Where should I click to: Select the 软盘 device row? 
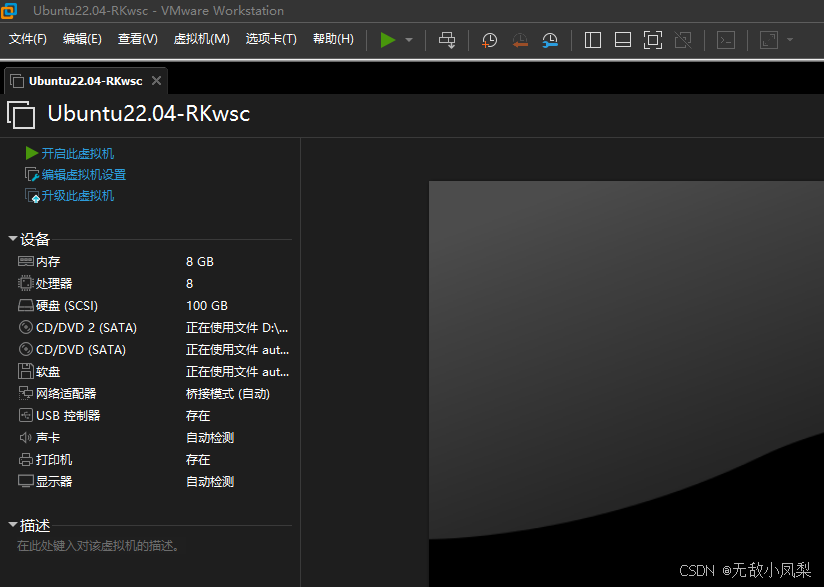(x=153, y=372)
